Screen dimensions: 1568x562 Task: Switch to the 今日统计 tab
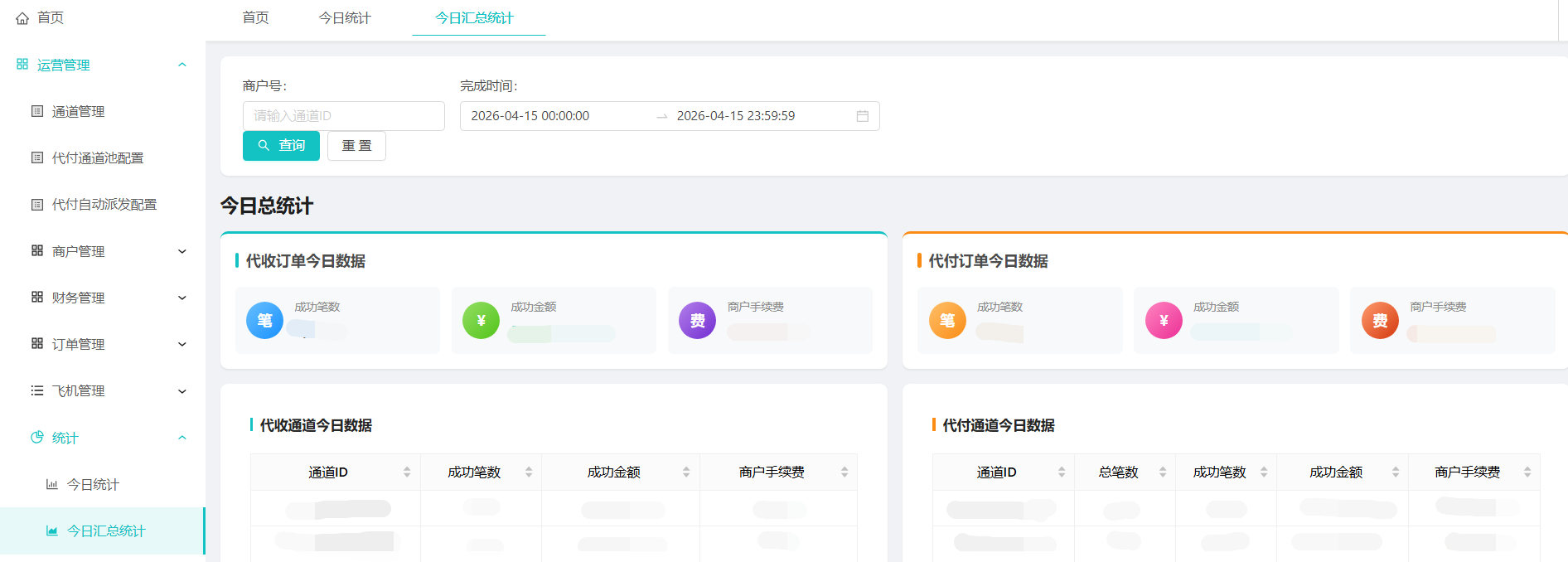(x=345, y=17)
